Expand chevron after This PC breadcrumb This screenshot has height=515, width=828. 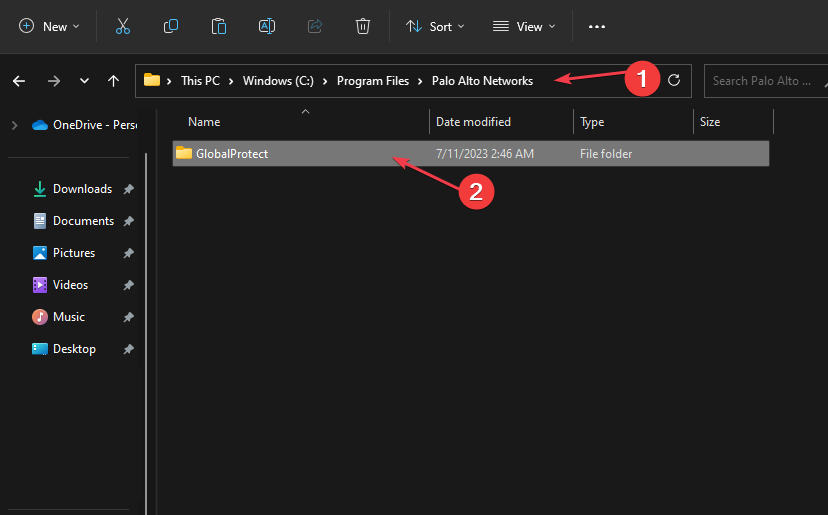tap(231, 81)
